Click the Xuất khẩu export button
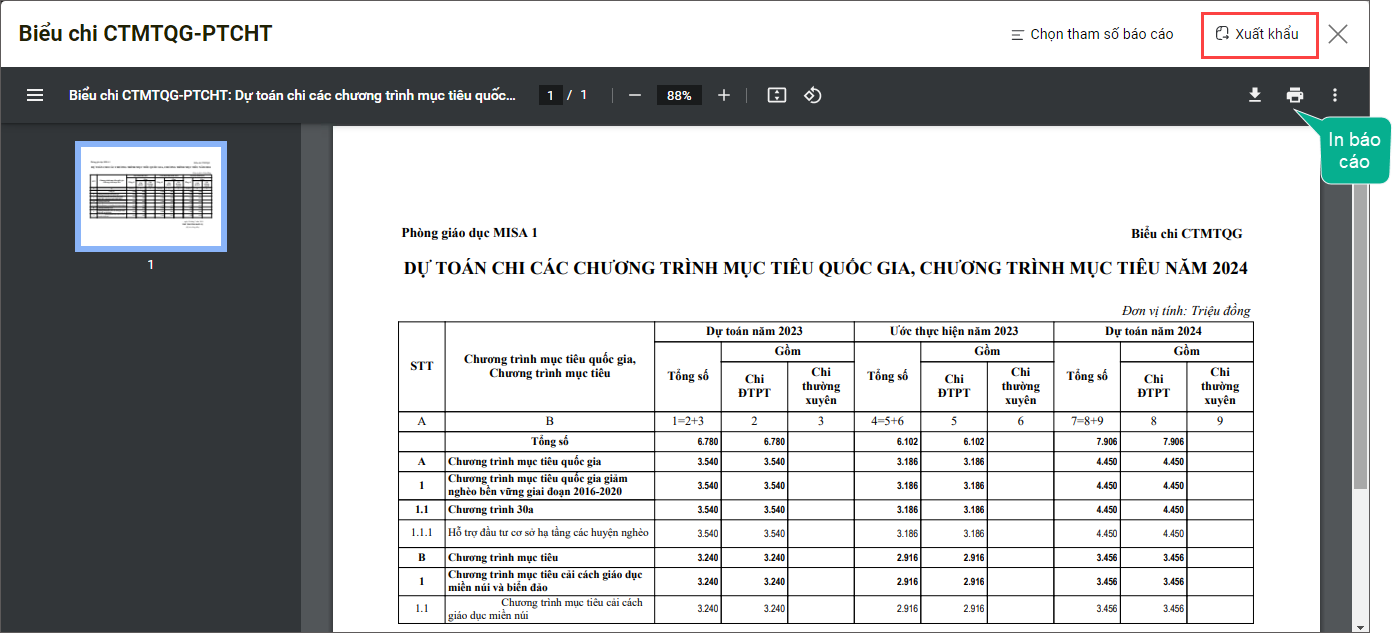 coord(1258,34)
